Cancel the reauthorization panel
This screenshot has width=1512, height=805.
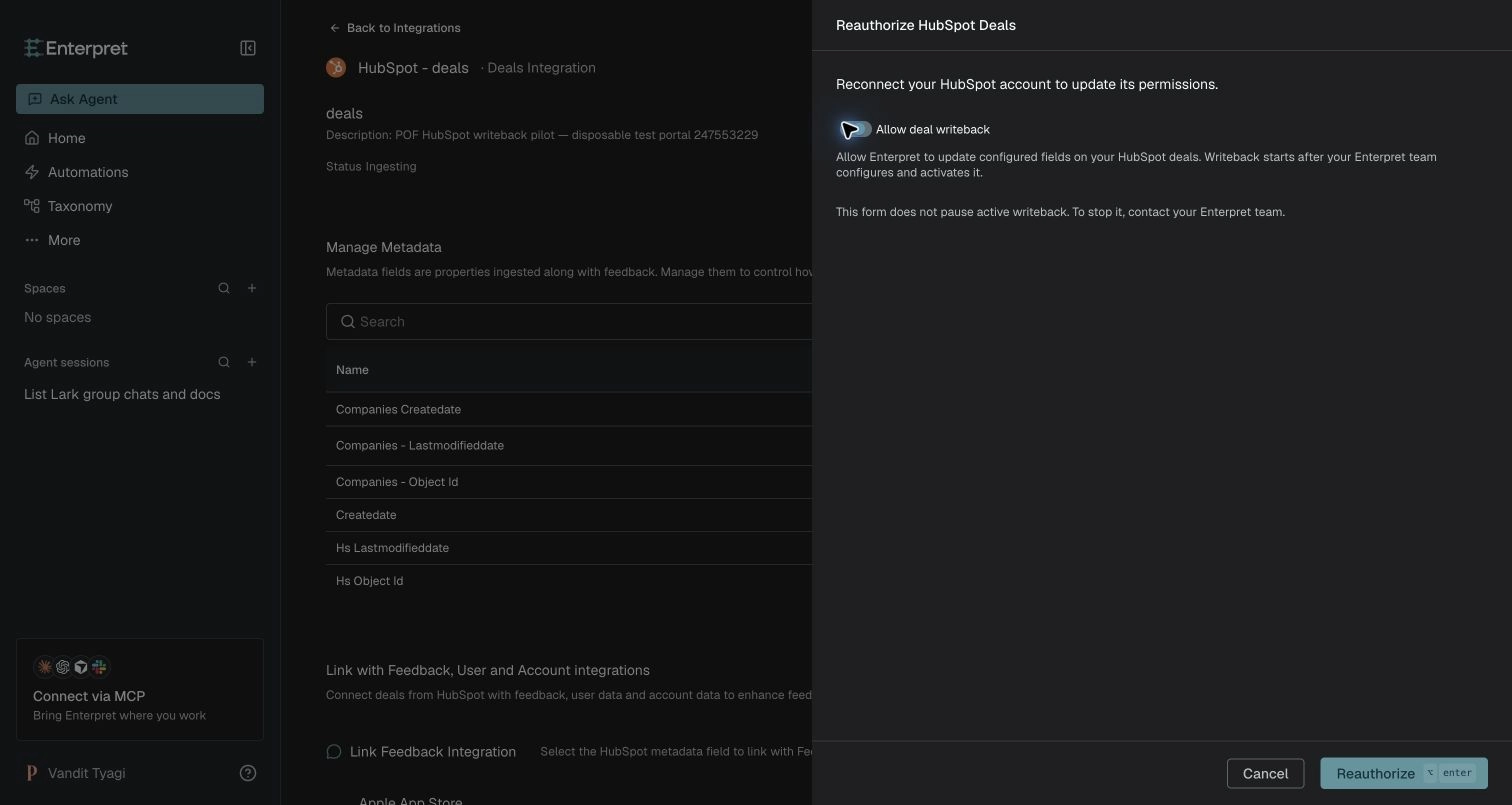click(1265, 773)
